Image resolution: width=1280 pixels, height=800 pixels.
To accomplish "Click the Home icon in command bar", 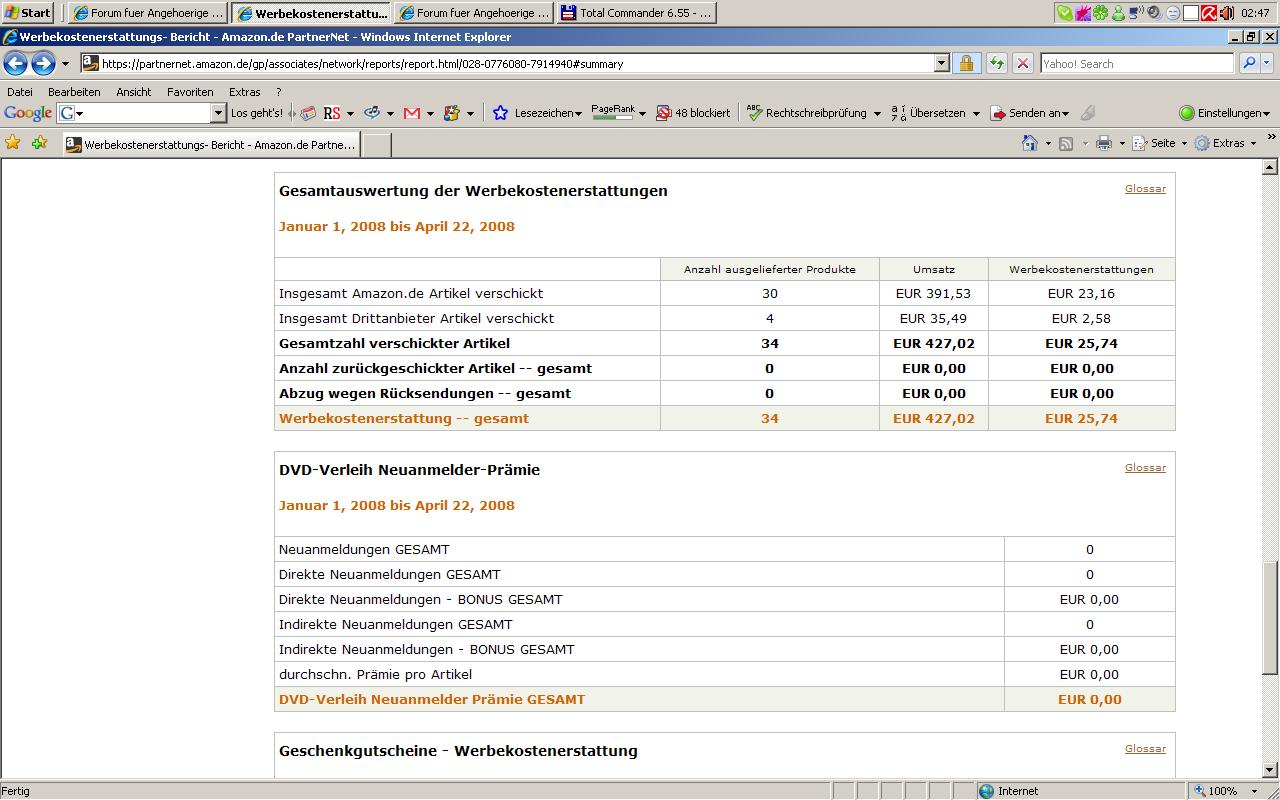I will pos(1029,143).
